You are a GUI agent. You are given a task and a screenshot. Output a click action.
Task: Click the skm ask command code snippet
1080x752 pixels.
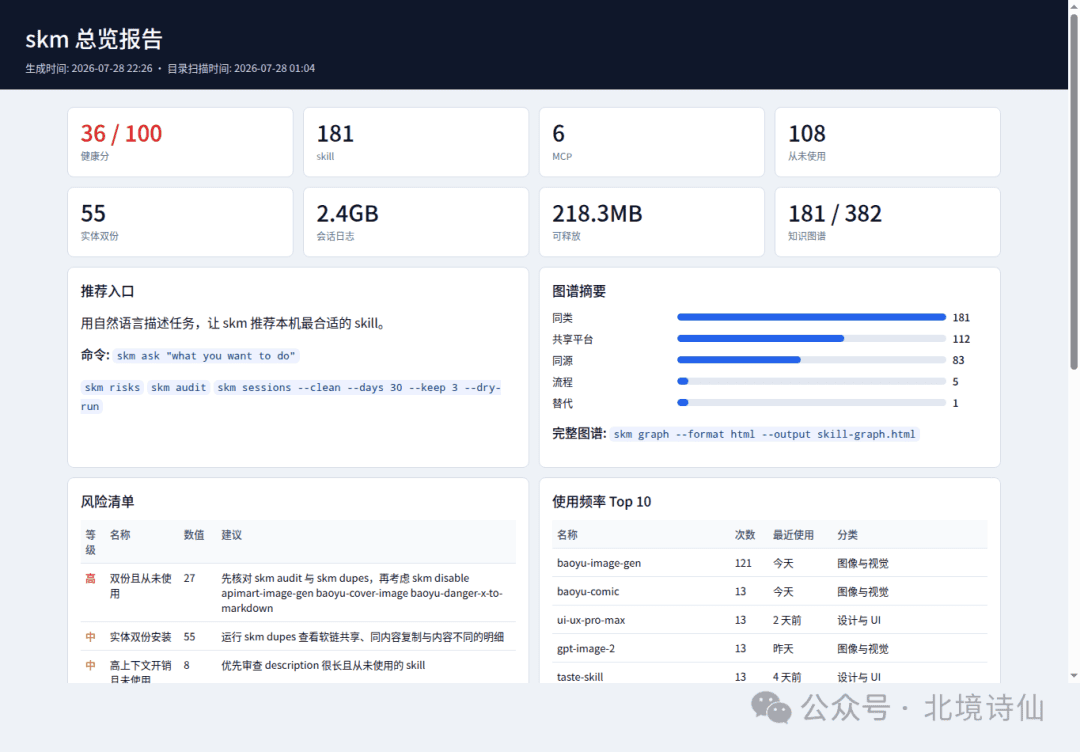(x=206, y=356)
